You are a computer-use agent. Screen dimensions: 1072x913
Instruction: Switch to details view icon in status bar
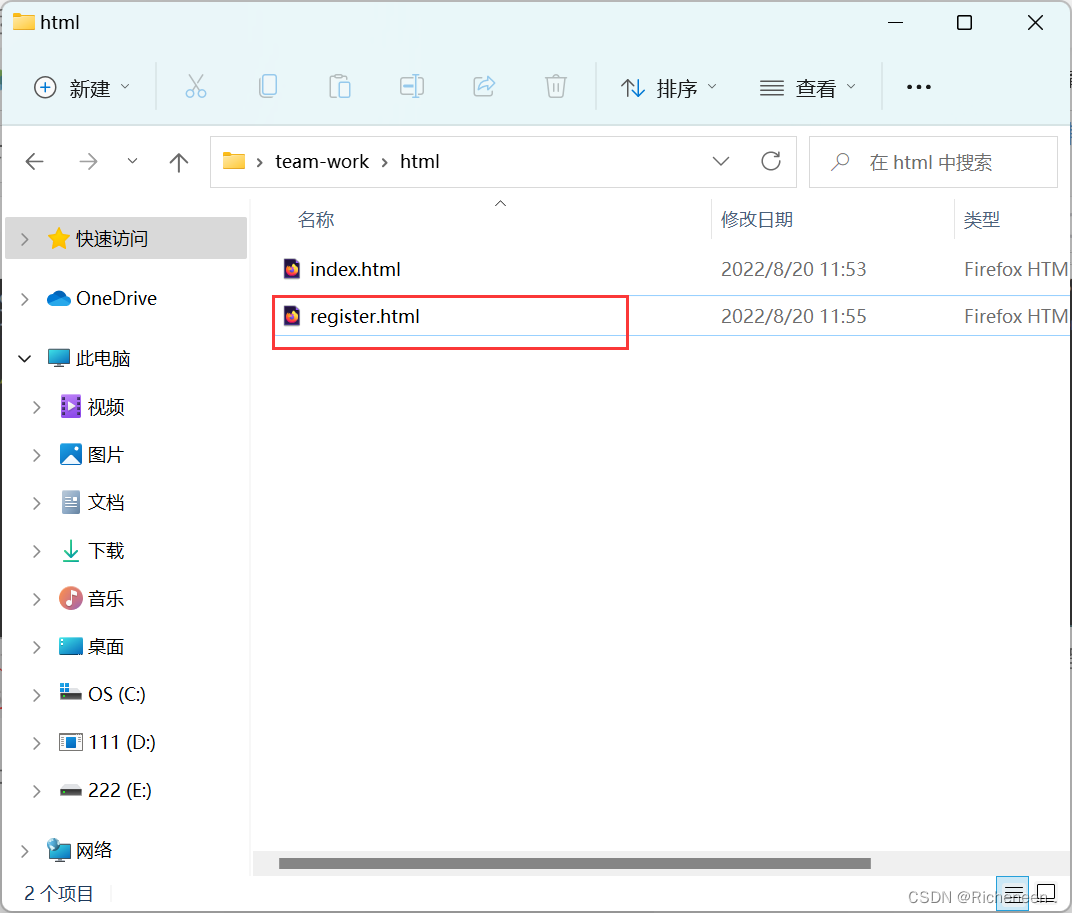[x=1013, y=893]
